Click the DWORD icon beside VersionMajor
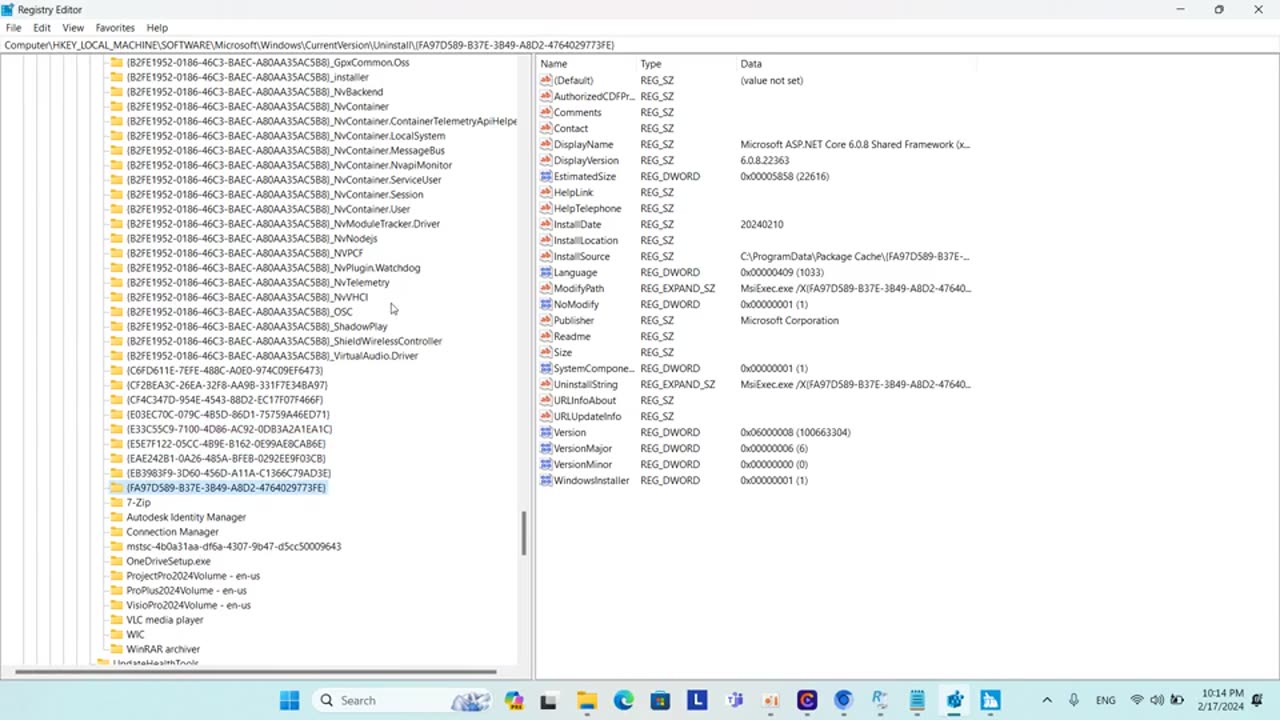The image size is (1280, 720). click(x=546, y=448)
